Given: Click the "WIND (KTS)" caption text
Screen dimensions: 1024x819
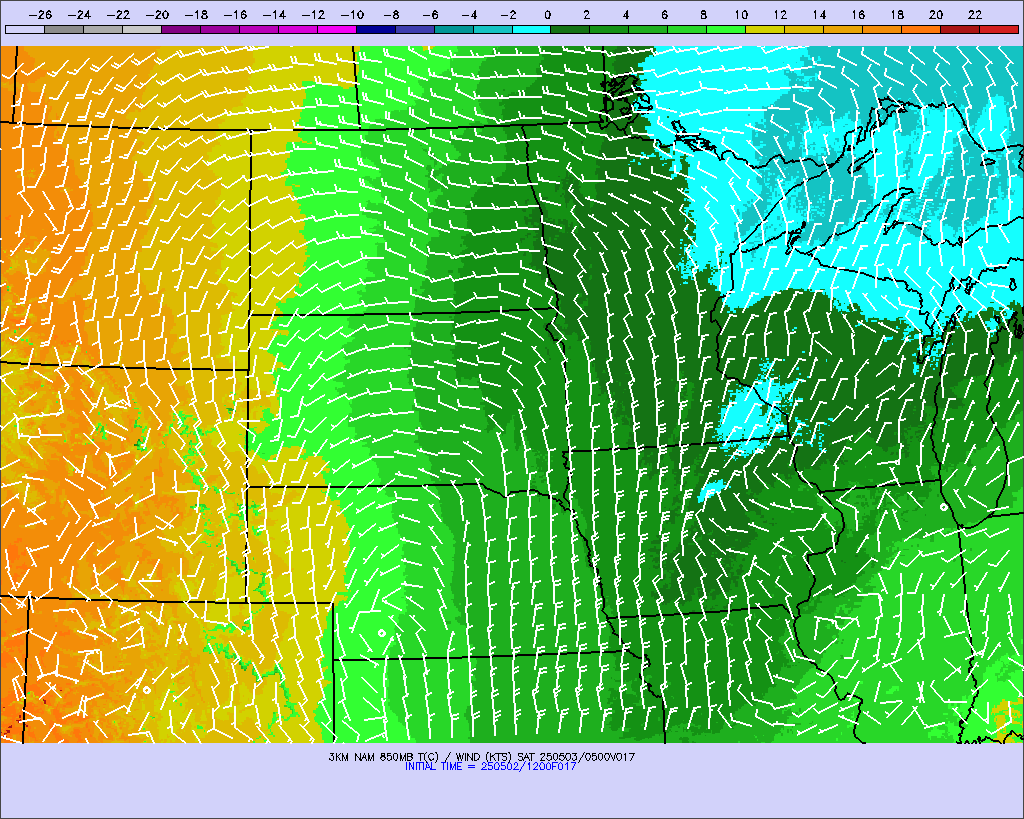Looking at the screenshot, I should pyautogui.click(x=484, y=757).
